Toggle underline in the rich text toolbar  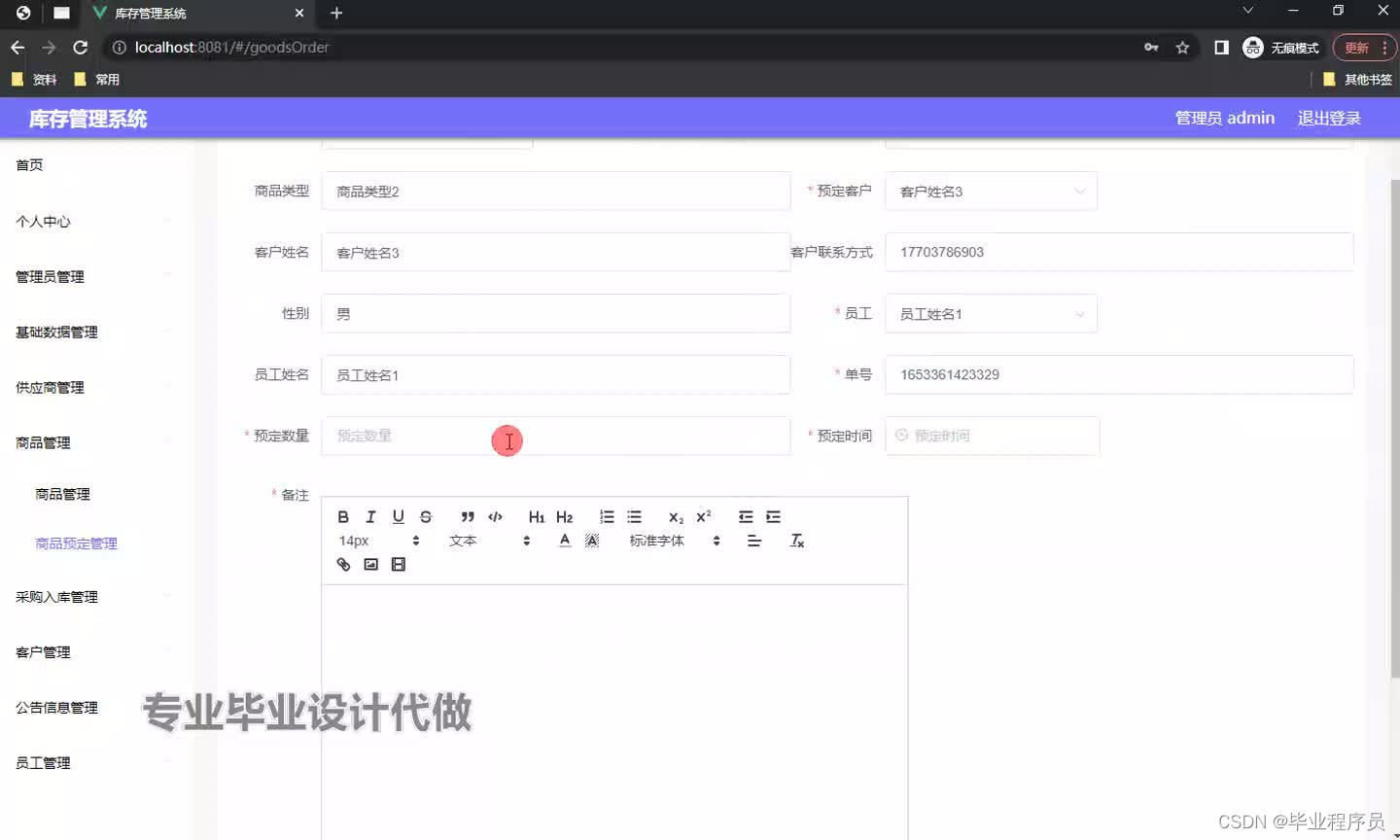pyautogui.click(x=398, y=516)
